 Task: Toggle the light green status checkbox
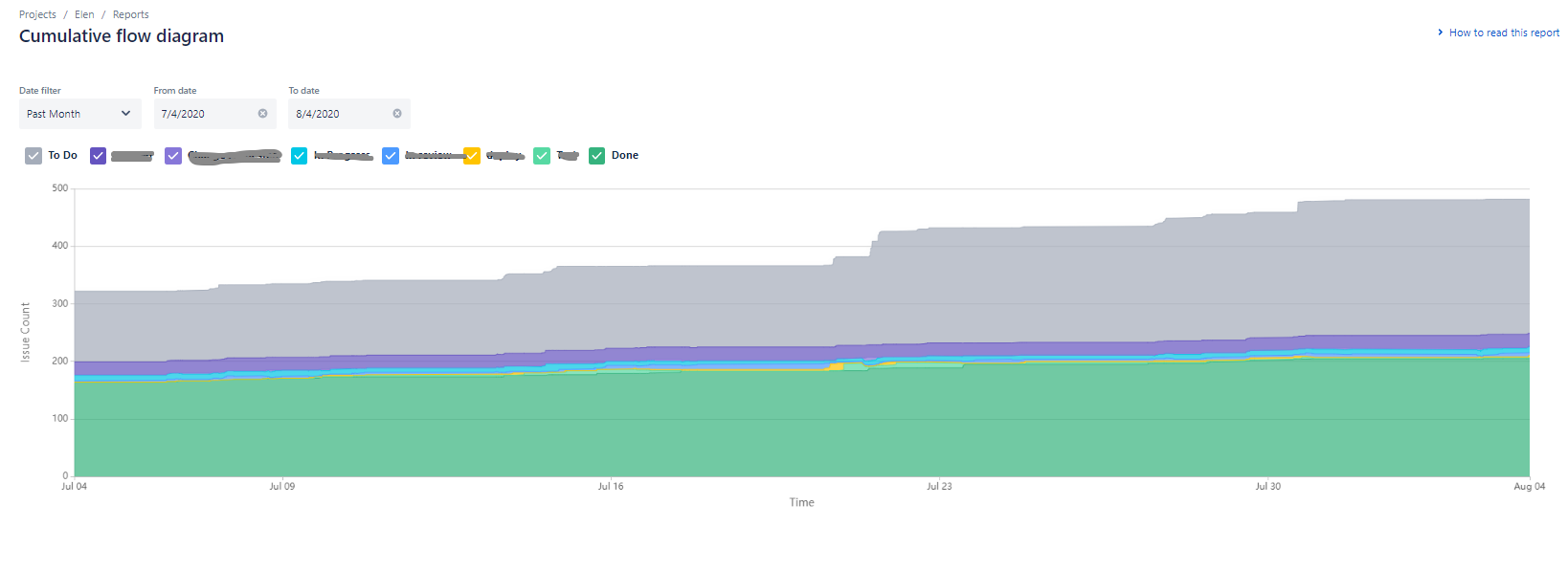(542, 156)
